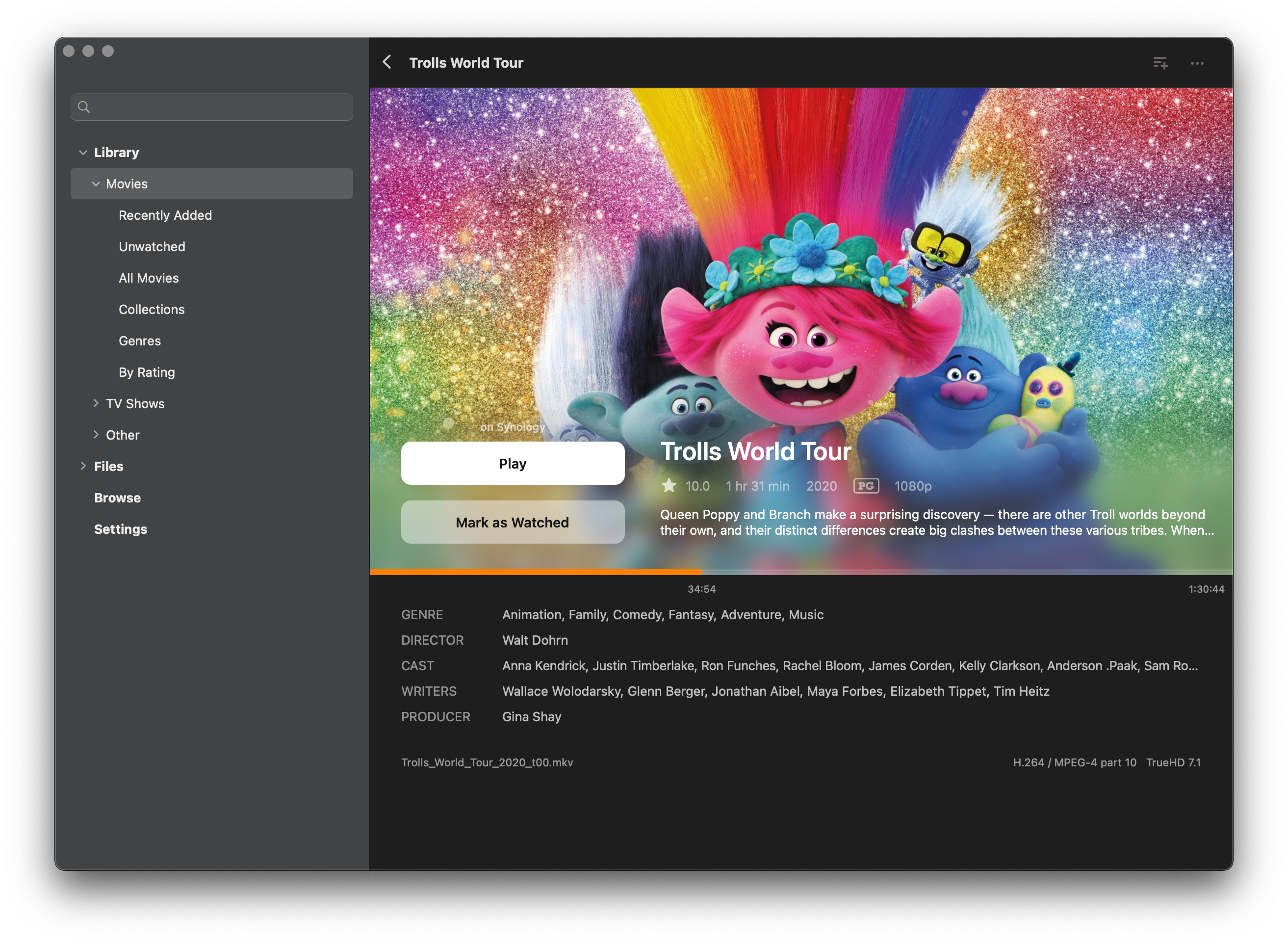The image size is (1288, 943).
Task: Open Recently Added movies
Action: pyautogui.click(x=165, y=215)
